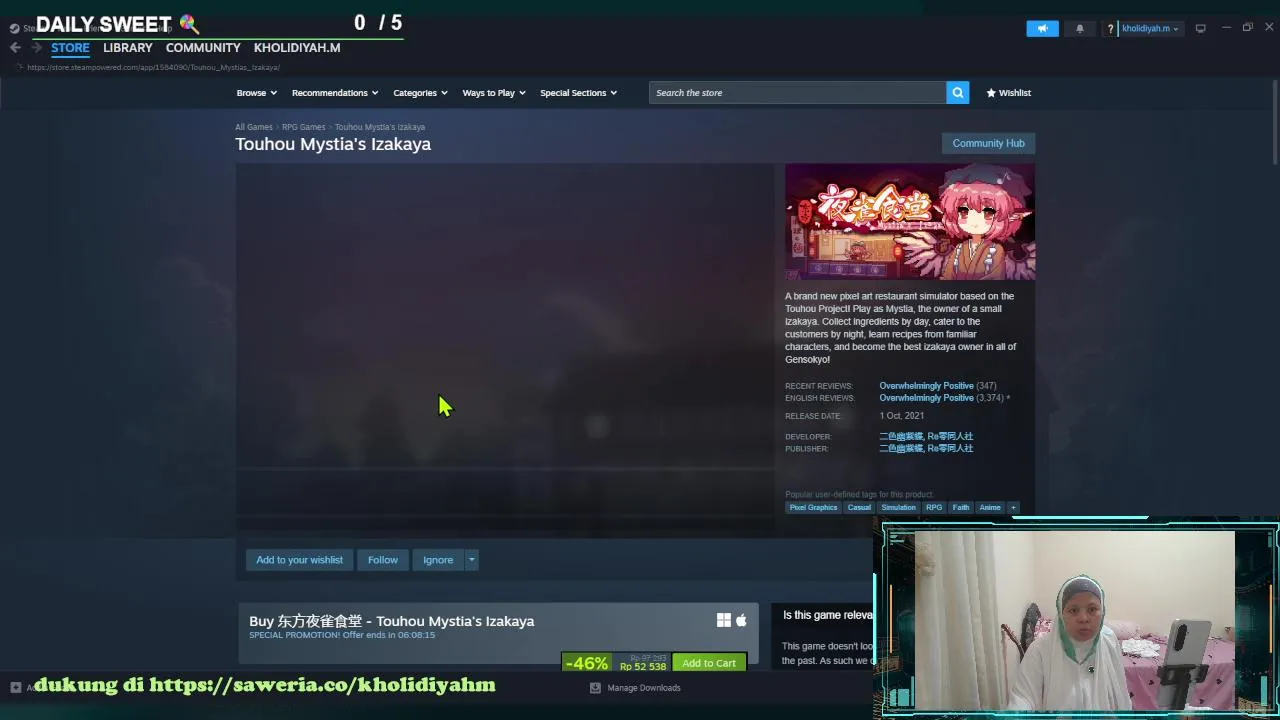Click the -46% discount badge
1280x720 pixels.
587,663
